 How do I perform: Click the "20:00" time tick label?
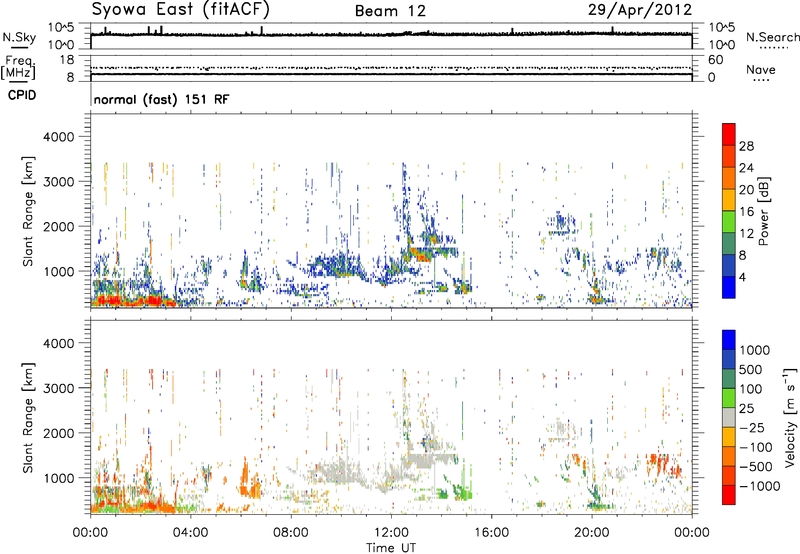(x=591, y=533)
